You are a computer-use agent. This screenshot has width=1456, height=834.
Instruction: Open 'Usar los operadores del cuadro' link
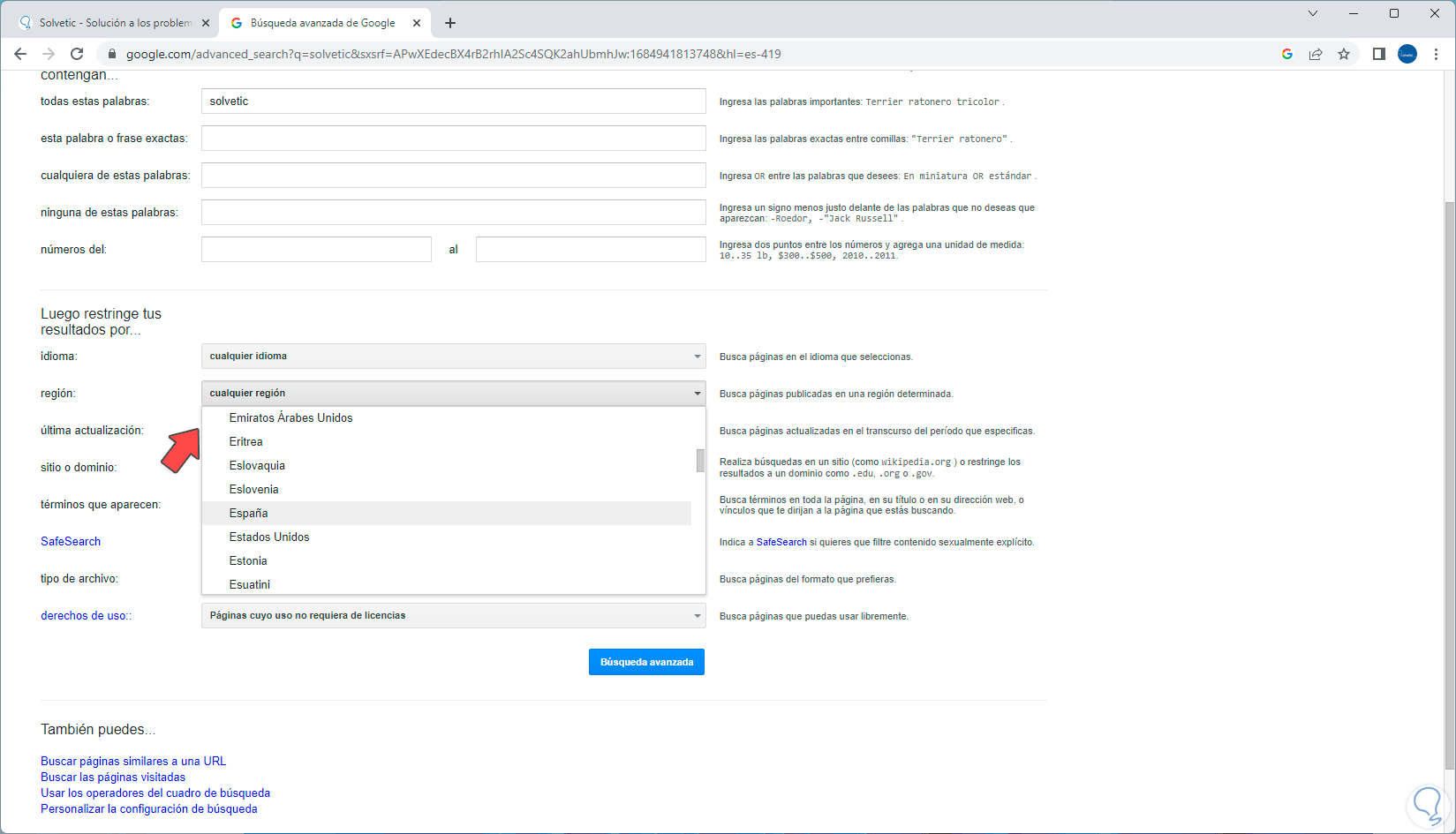[155, 793]
